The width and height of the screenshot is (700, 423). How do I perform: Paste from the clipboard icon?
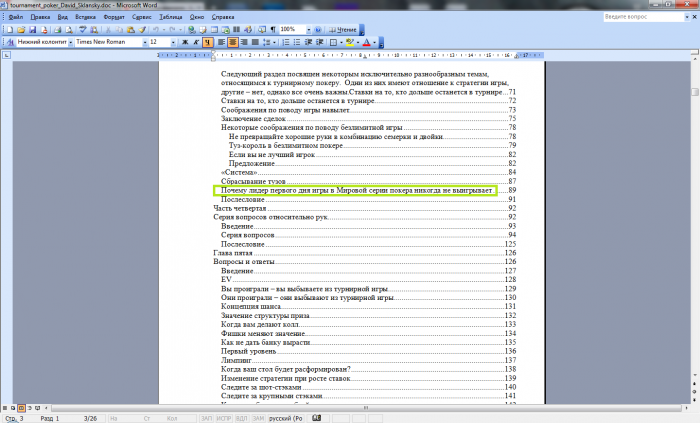point(131,30)
